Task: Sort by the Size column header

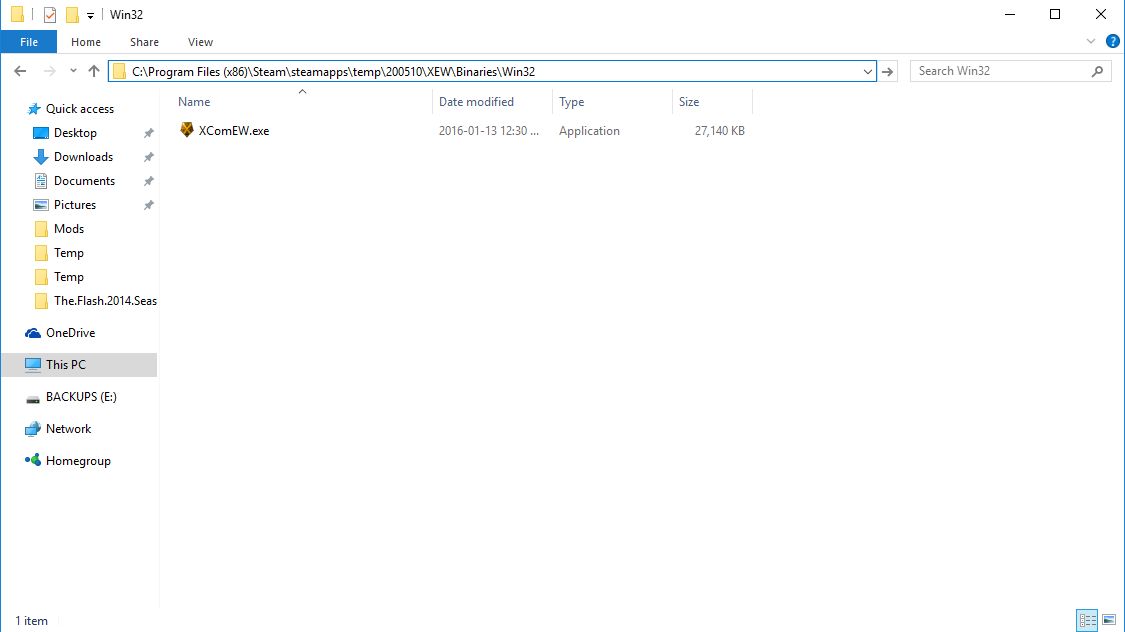Action: [689, 102]
